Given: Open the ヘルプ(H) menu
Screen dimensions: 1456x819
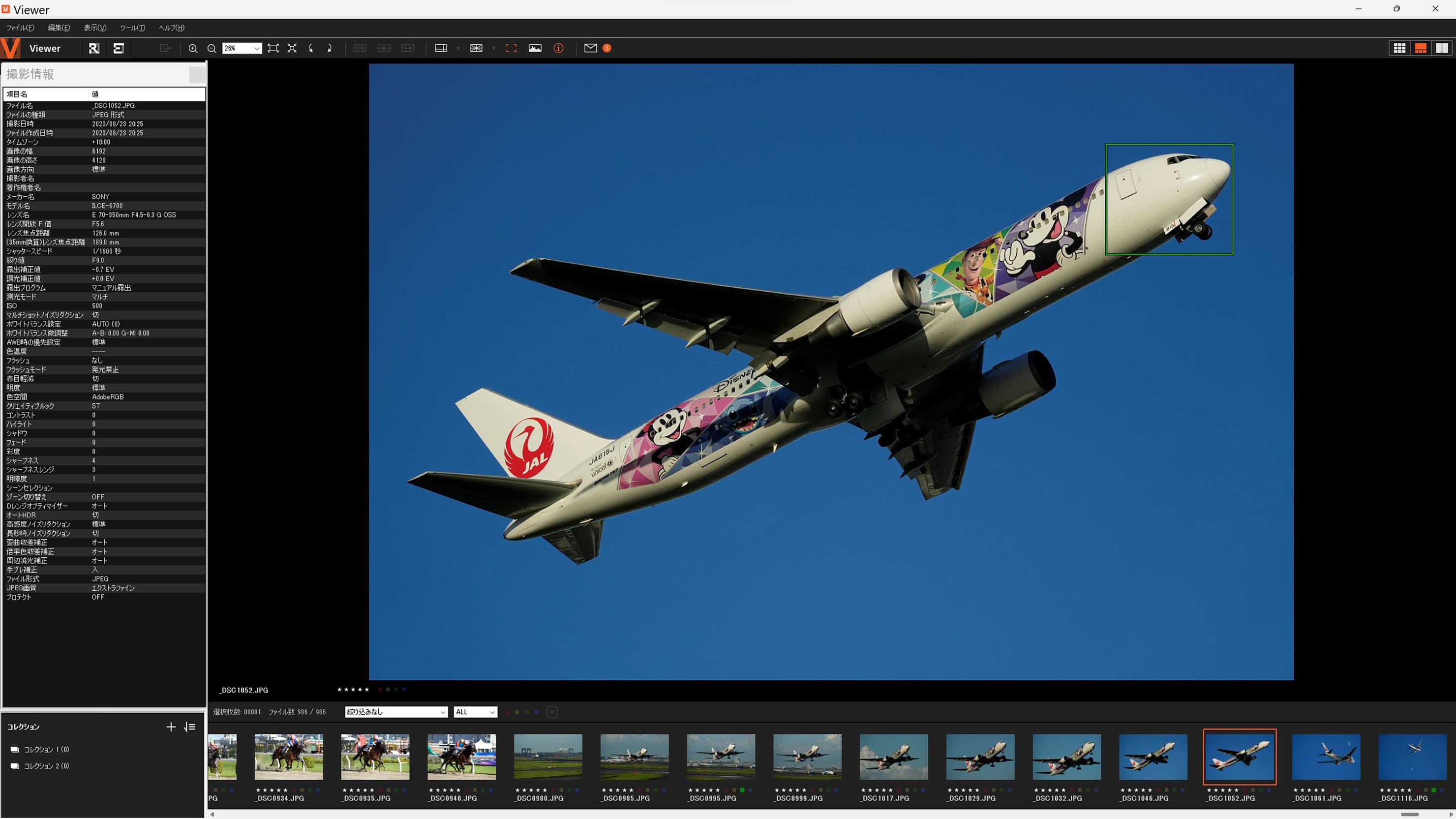Looking at the screenshot, I should click(171, 28).
